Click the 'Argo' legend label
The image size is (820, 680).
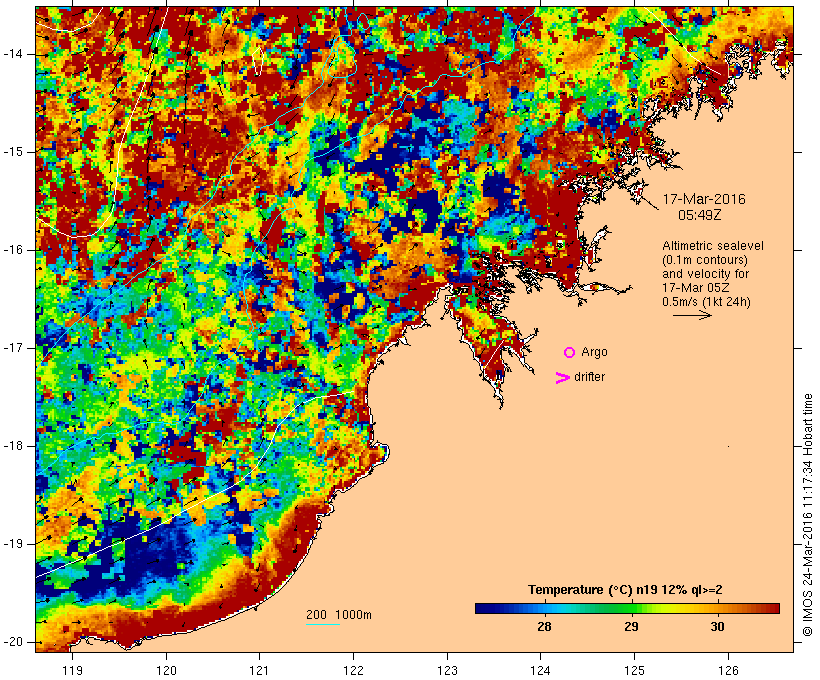(x=594, y=353)
